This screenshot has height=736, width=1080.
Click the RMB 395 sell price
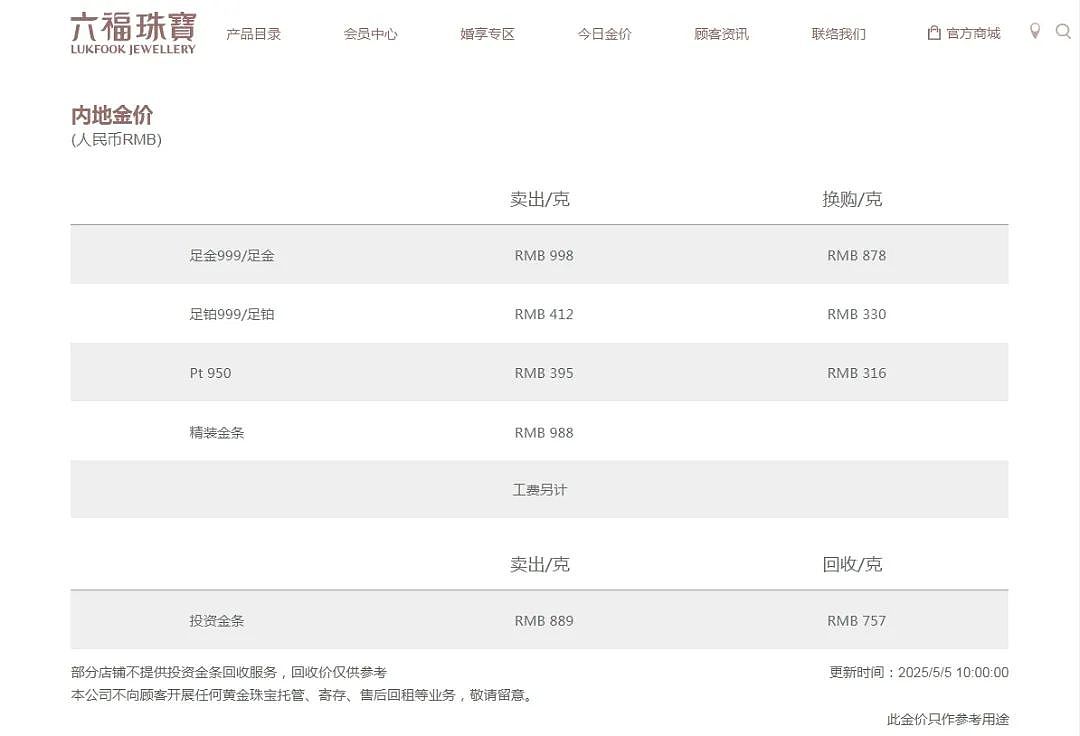point(544,373)
